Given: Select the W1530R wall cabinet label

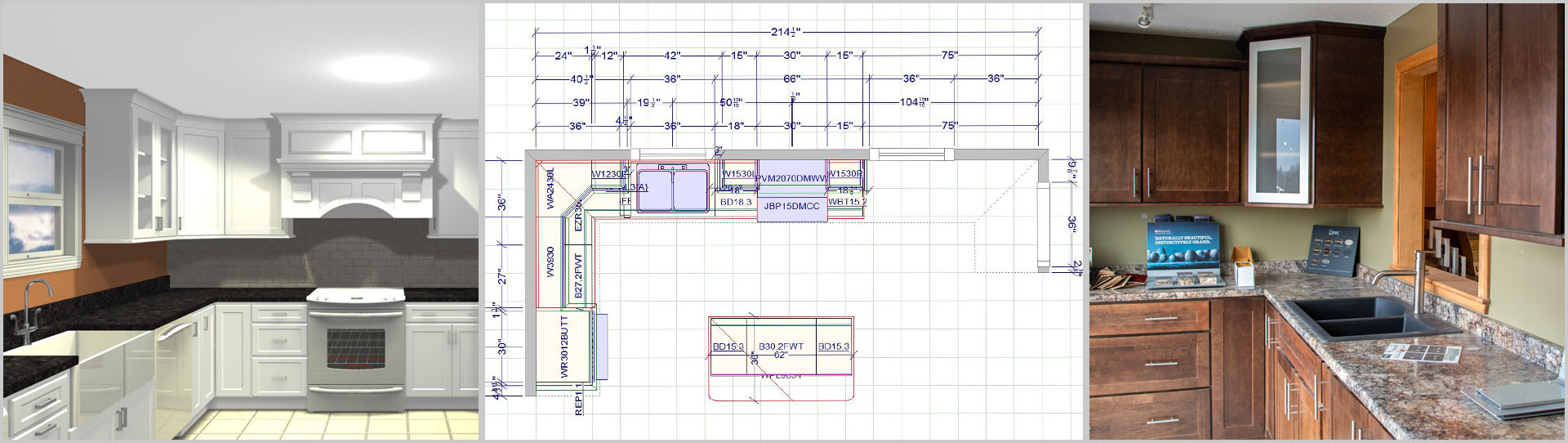Looking at the screenshot, I should tap(844, 173).
